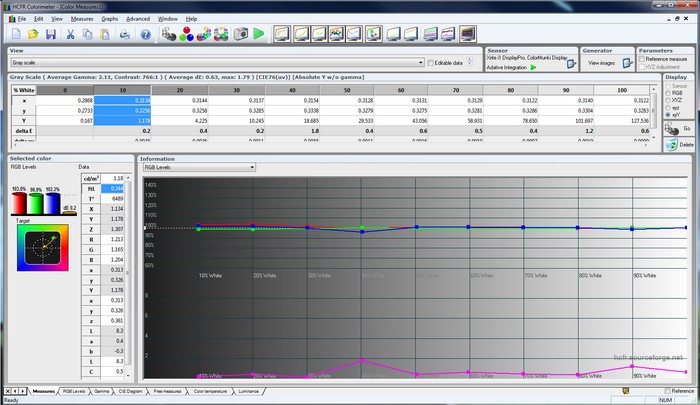The height and width of the screenshot is (405, 700).
Task: Select the 0 column header
Action: tap(65, 90)
